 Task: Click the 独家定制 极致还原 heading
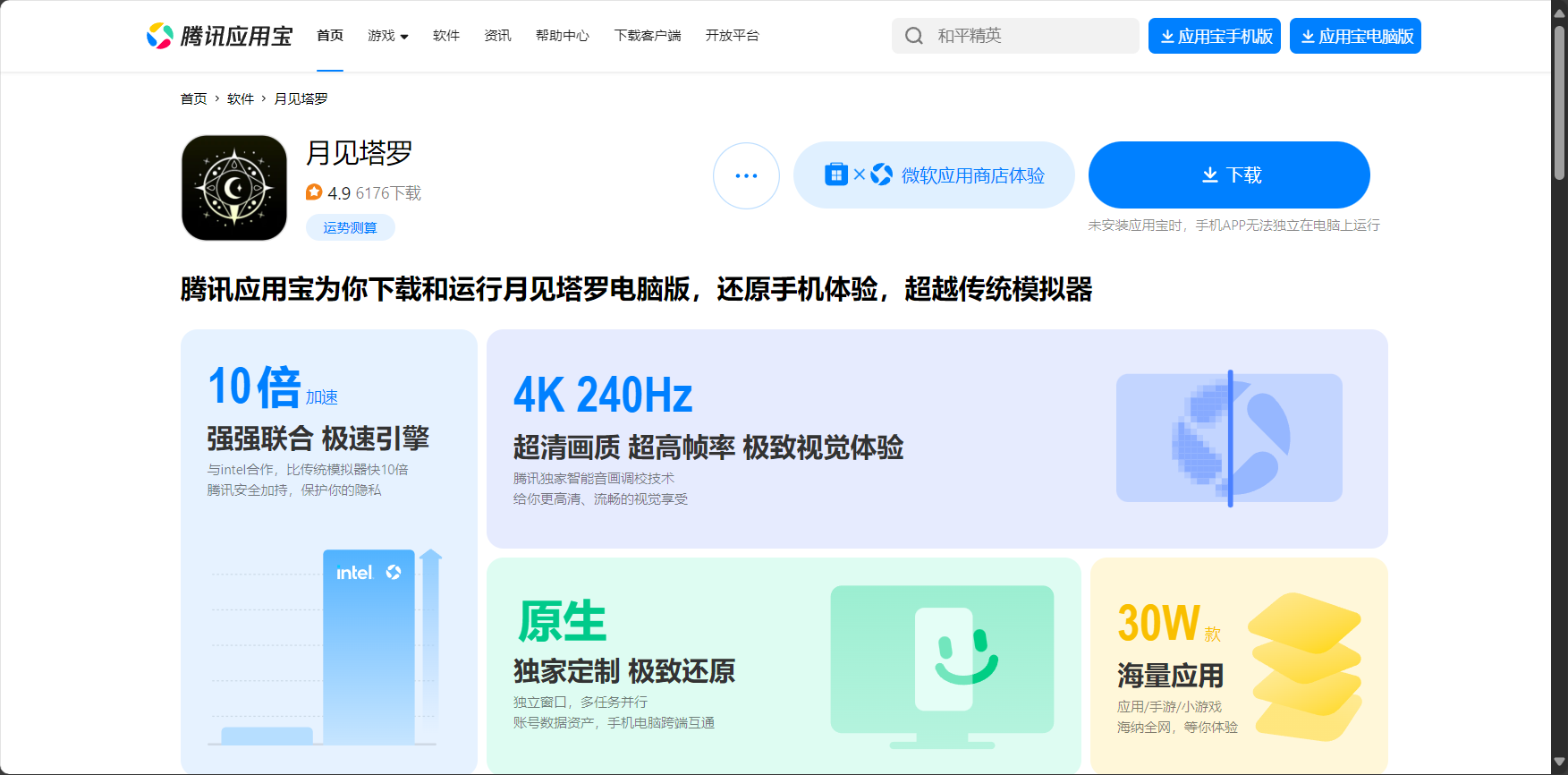pos(624,671)
